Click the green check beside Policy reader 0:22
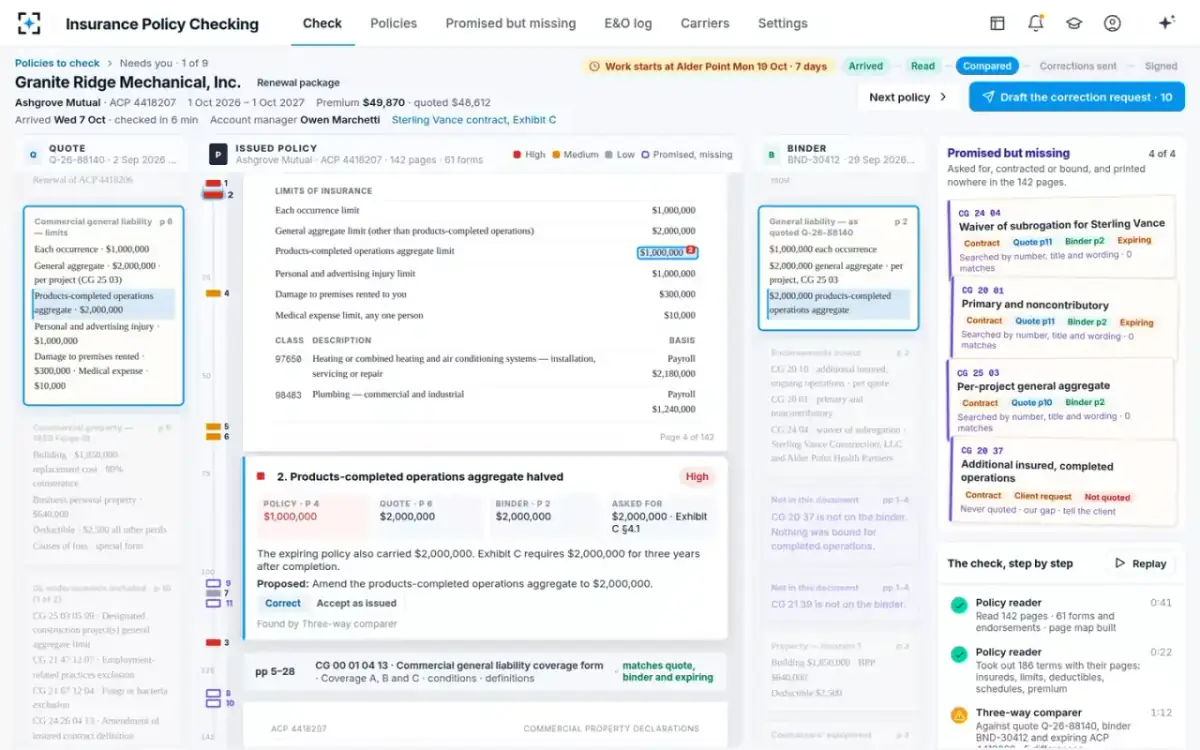This screenshot has height=750, width=1200. coord(959,655)
